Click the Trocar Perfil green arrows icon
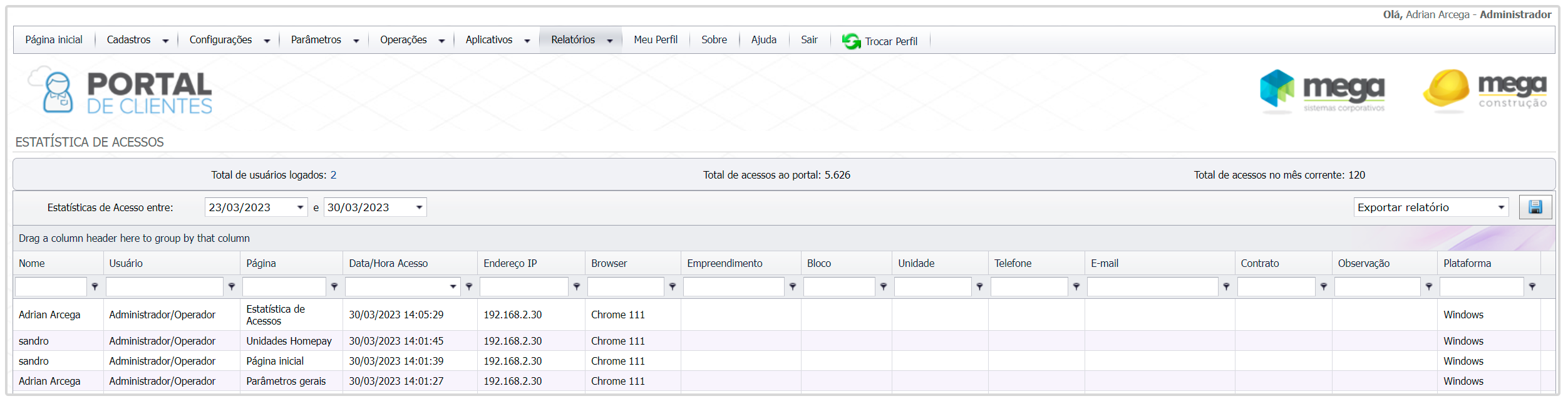This screenshot has height=401, width=1568. pyautogui.click(x=851, y=41)
